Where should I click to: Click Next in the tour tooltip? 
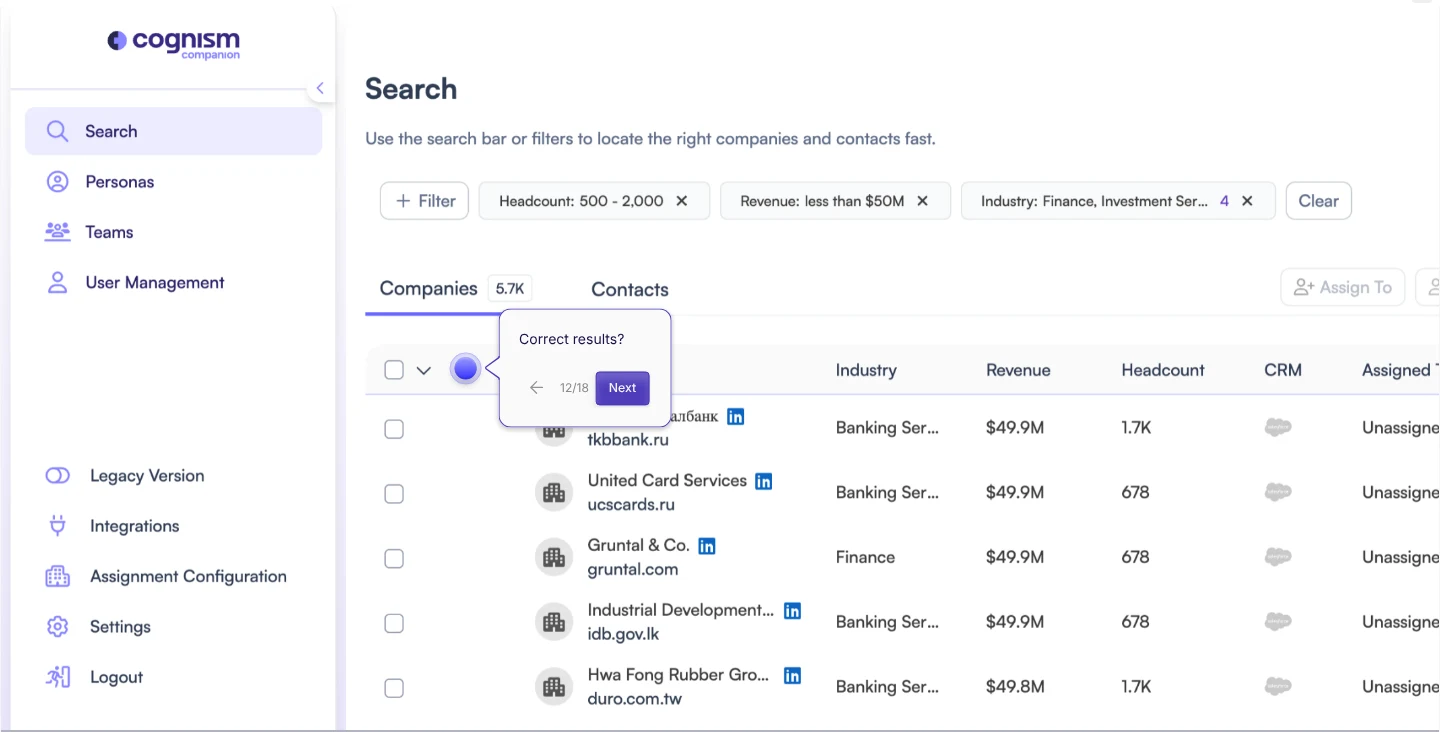coord(622,388)
